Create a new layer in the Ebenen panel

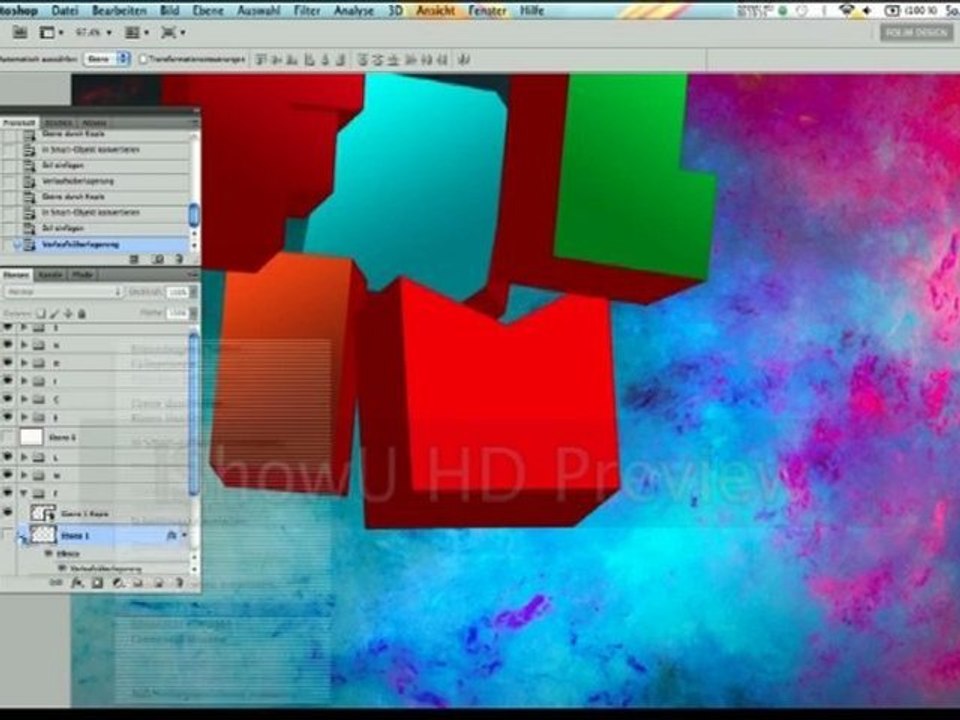[x=158, y=583]
